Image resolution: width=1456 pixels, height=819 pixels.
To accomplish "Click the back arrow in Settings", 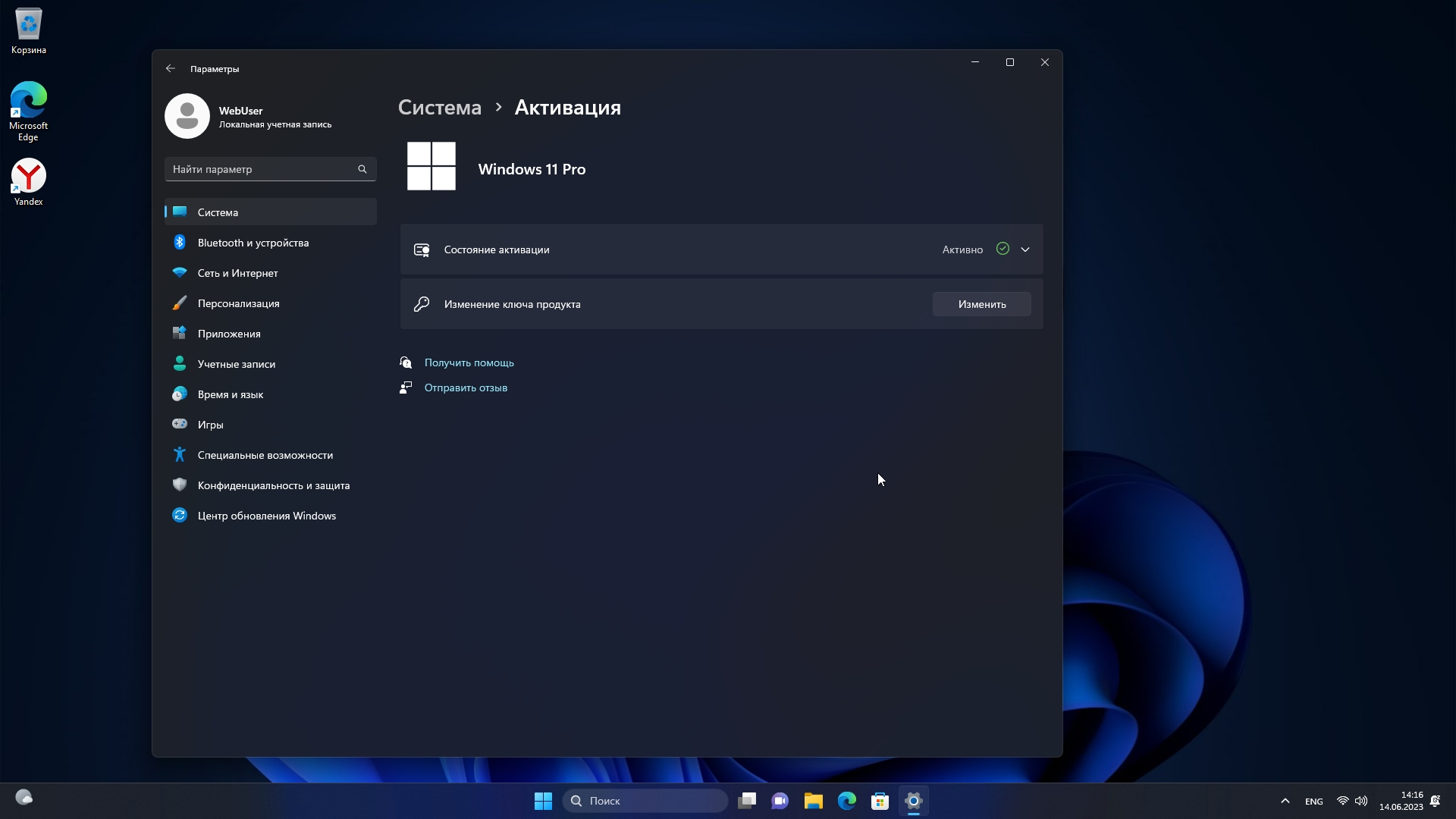I will pyautogui.click(x=171, y=68).
